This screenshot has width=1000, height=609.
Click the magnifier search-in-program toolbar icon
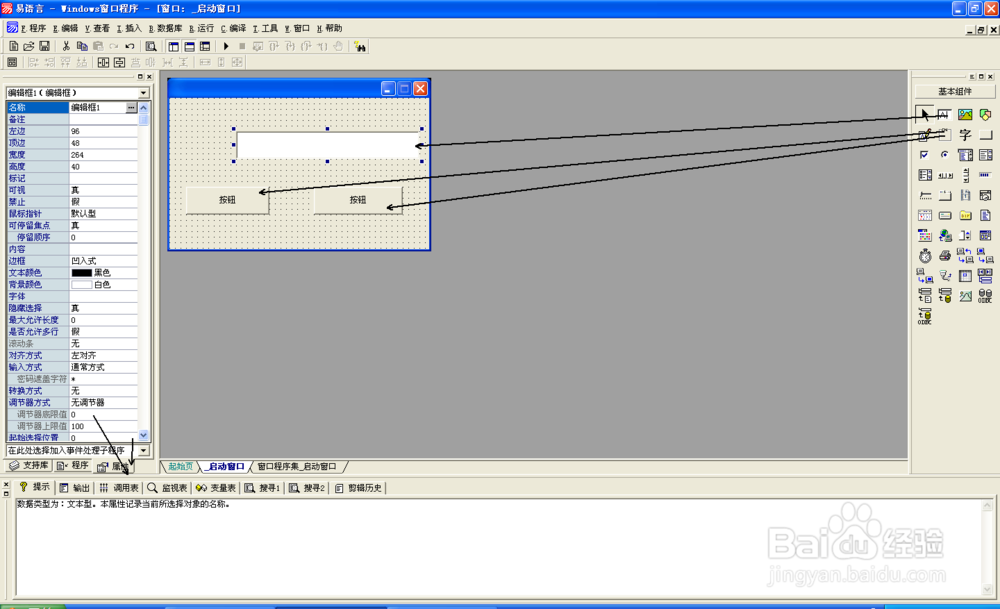click(x=151, y=46)
